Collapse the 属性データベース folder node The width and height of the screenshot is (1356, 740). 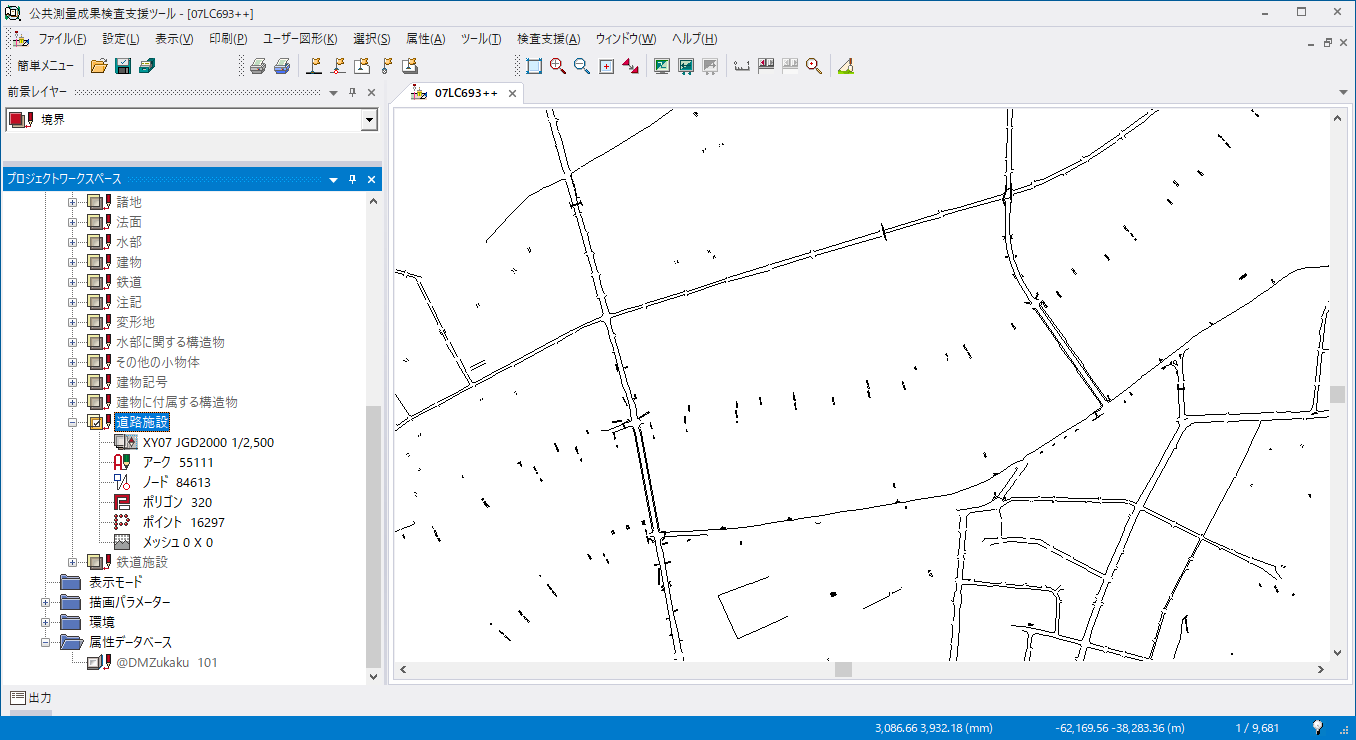coord(46,642)
